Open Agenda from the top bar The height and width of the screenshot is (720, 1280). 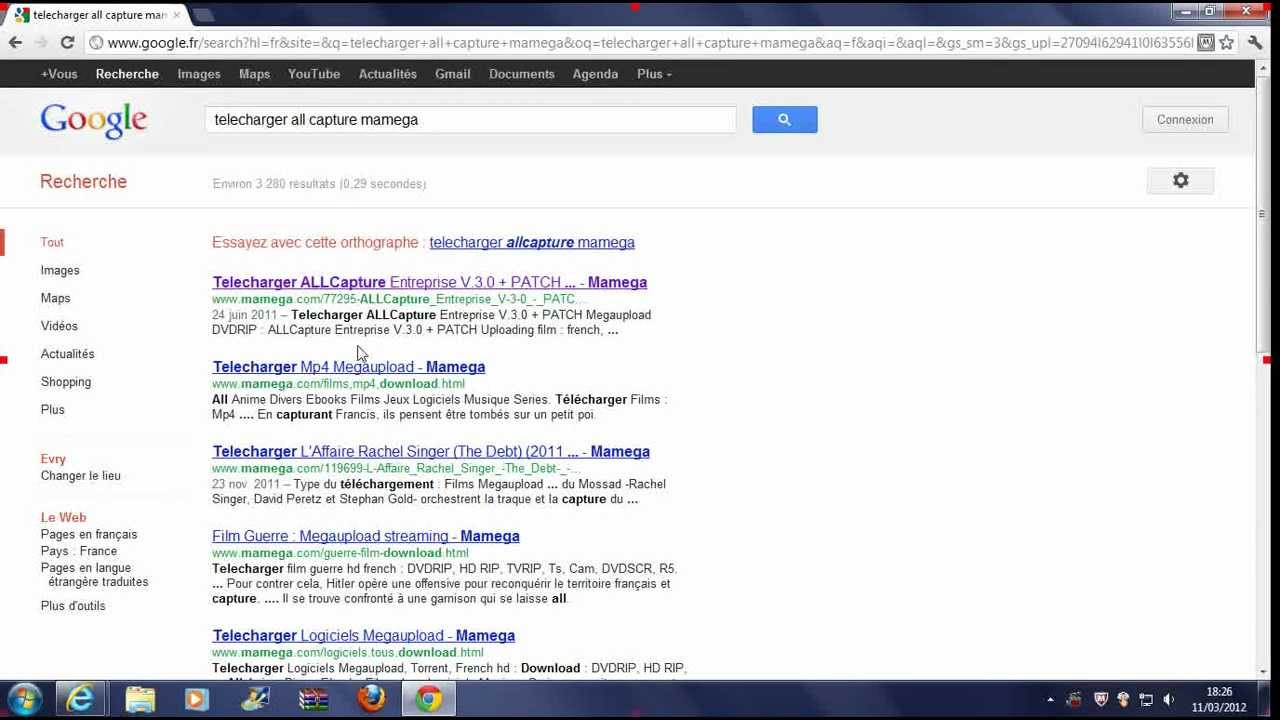pyautogui.click(x=595, y=74)
